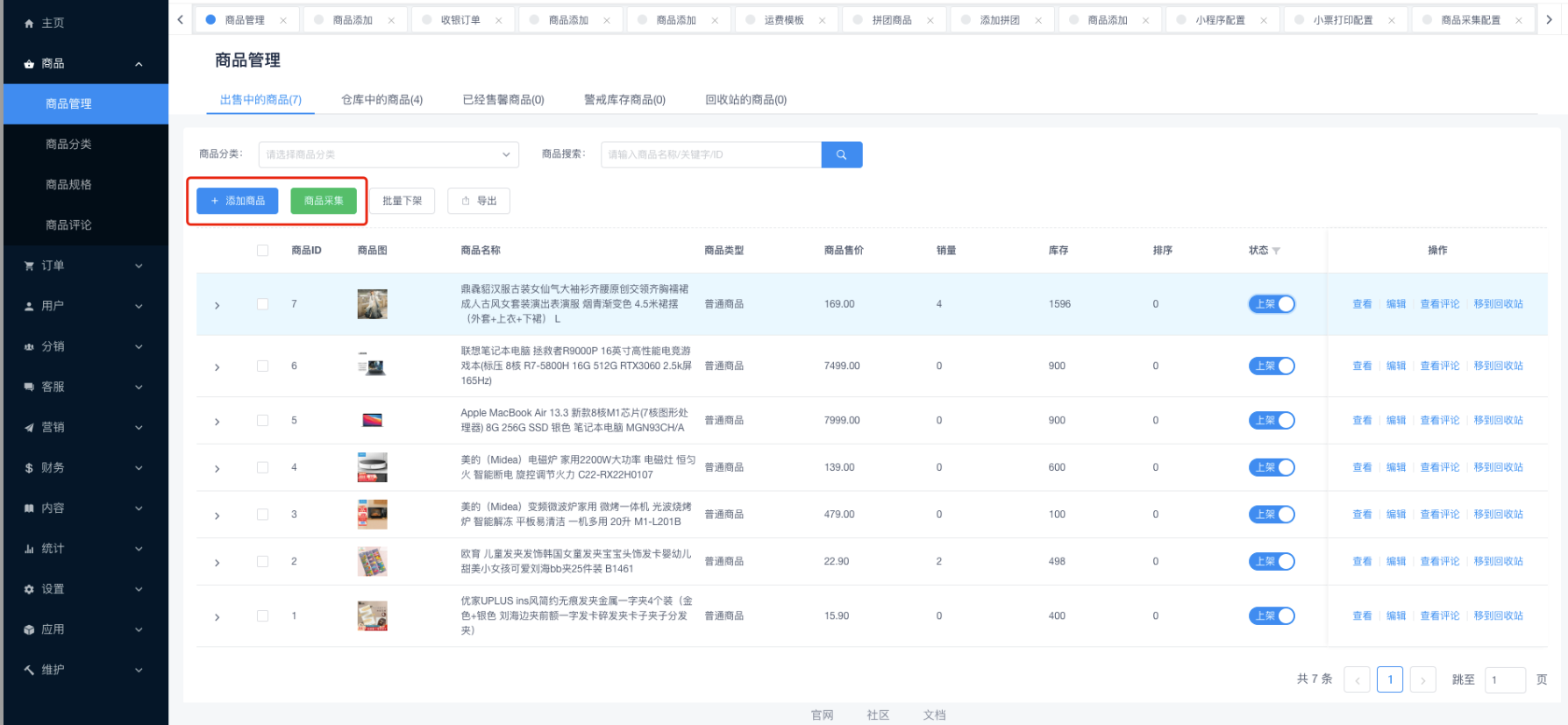Click the blue search magnifier button

pos(841,154)
